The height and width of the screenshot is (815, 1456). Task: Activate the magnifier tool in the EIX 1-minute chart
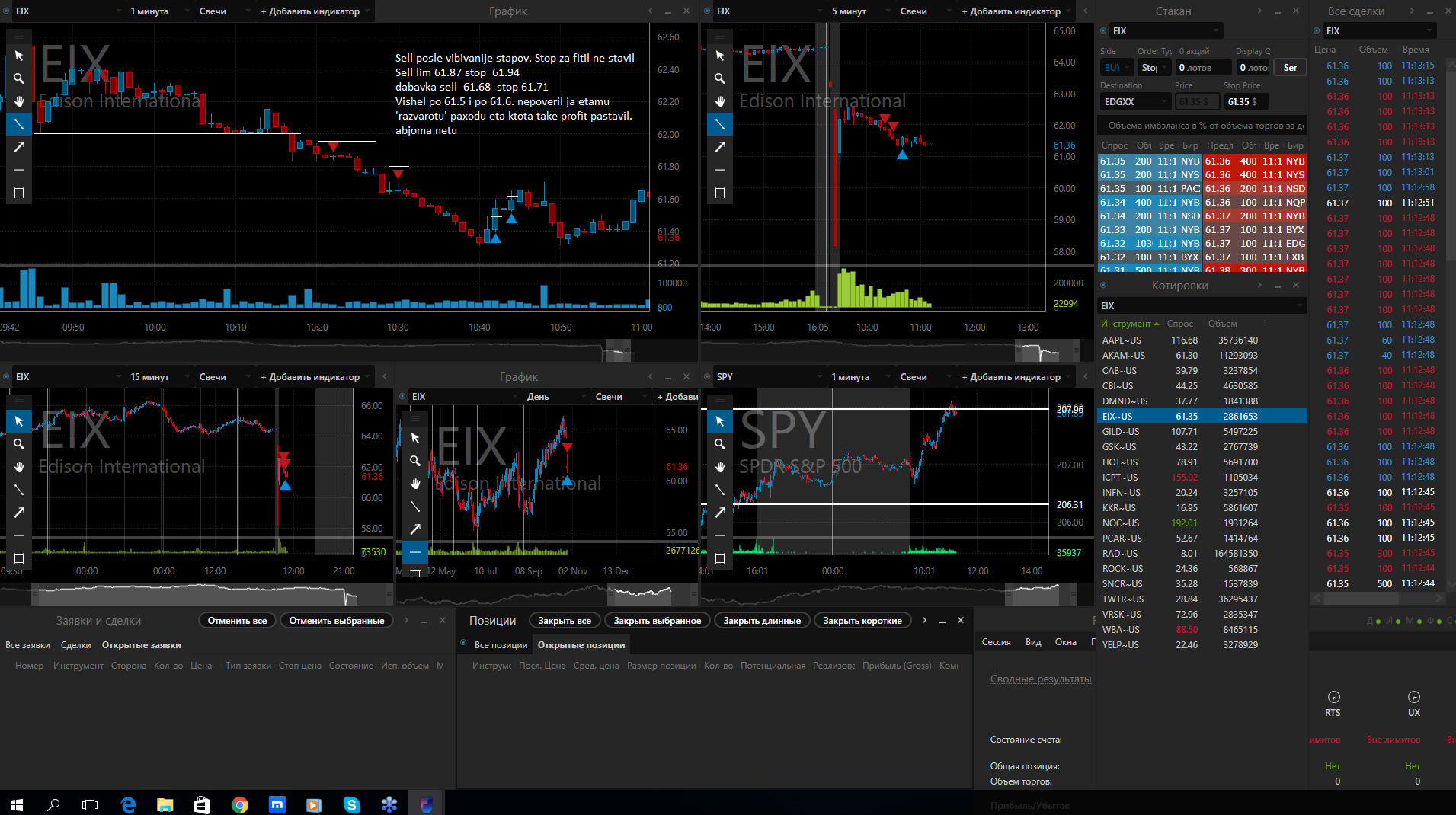tap(19, 78)
